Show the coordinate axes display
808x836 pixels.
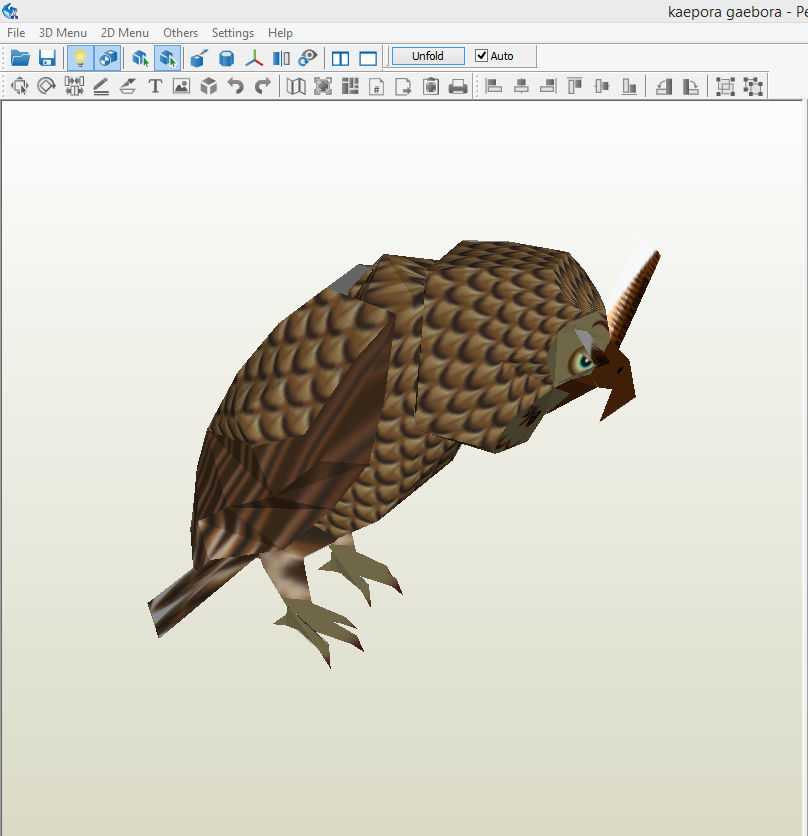(x=254, y=57)
